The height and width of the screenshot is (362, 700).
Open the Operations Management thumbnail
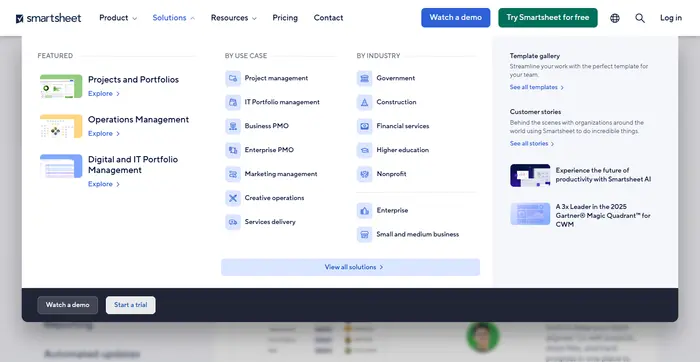(61, 126)
